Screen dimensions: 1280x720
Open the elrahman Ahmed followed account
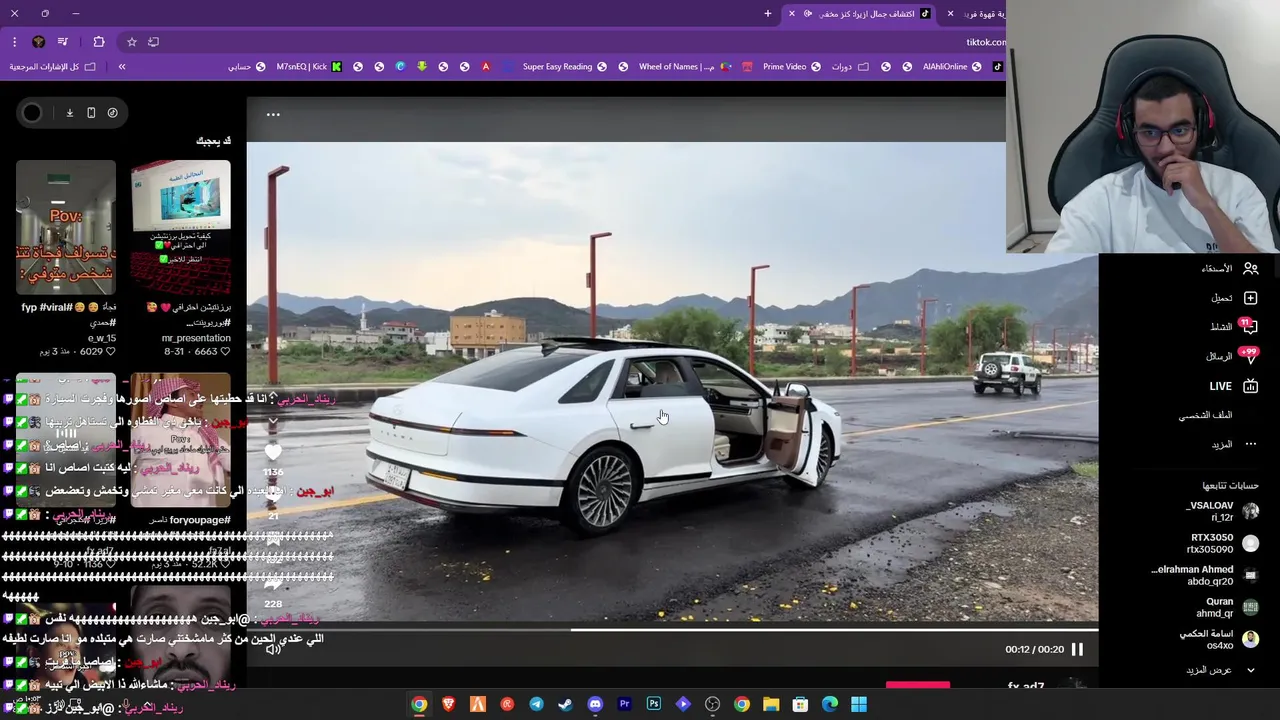tap(1204, 575)
